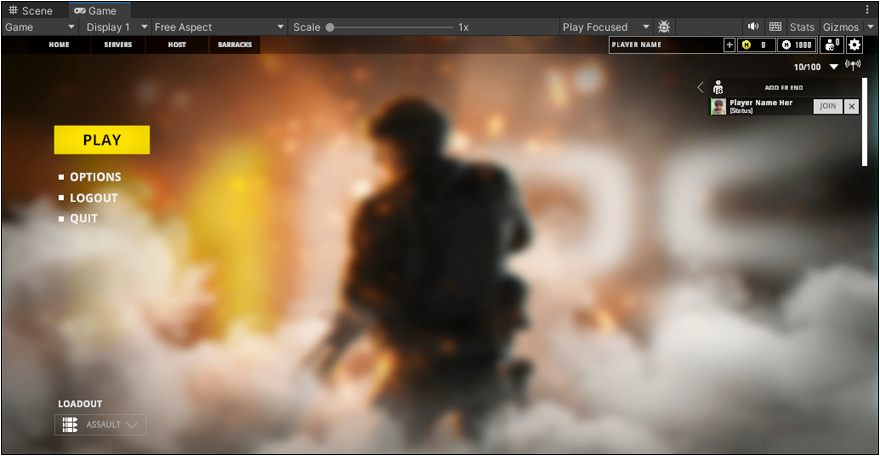Collapse the friends panel with left chevron
Screen dimensions: 880x456
pyautogui.click(x=700, y=88)
